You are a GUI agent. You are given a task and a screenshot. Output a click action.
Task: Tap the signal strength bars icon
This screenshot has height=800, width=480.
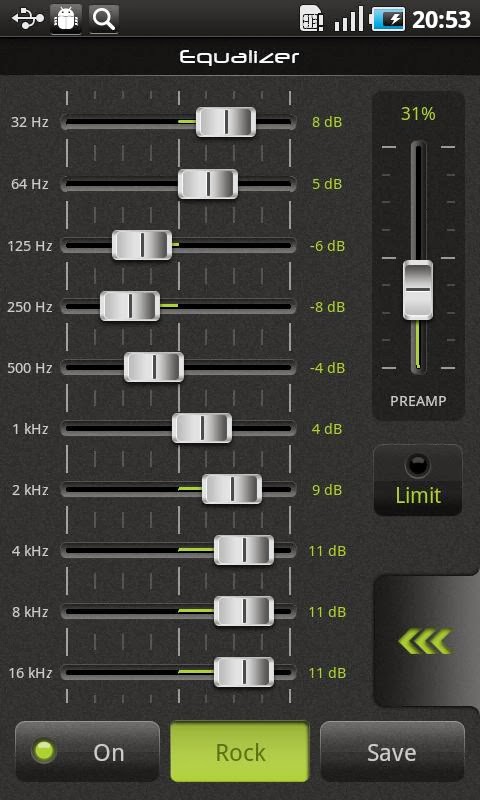[349, 19]
